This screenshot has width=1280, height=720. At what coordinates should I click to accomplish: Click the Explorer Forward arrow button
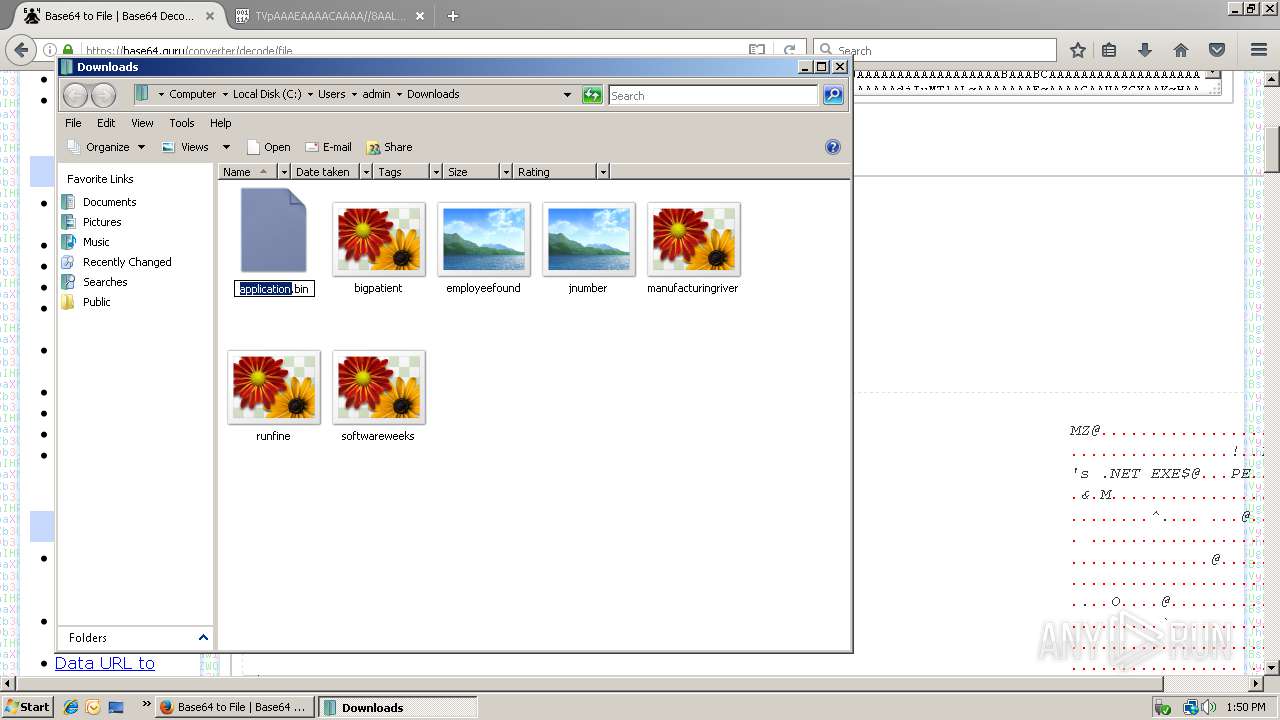(103, 95)
